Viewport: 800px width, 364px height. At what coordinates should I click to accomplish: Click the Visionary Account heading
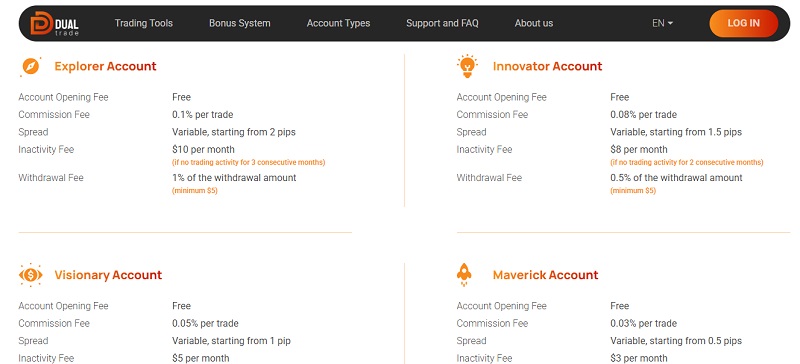(x=108, y=275)
